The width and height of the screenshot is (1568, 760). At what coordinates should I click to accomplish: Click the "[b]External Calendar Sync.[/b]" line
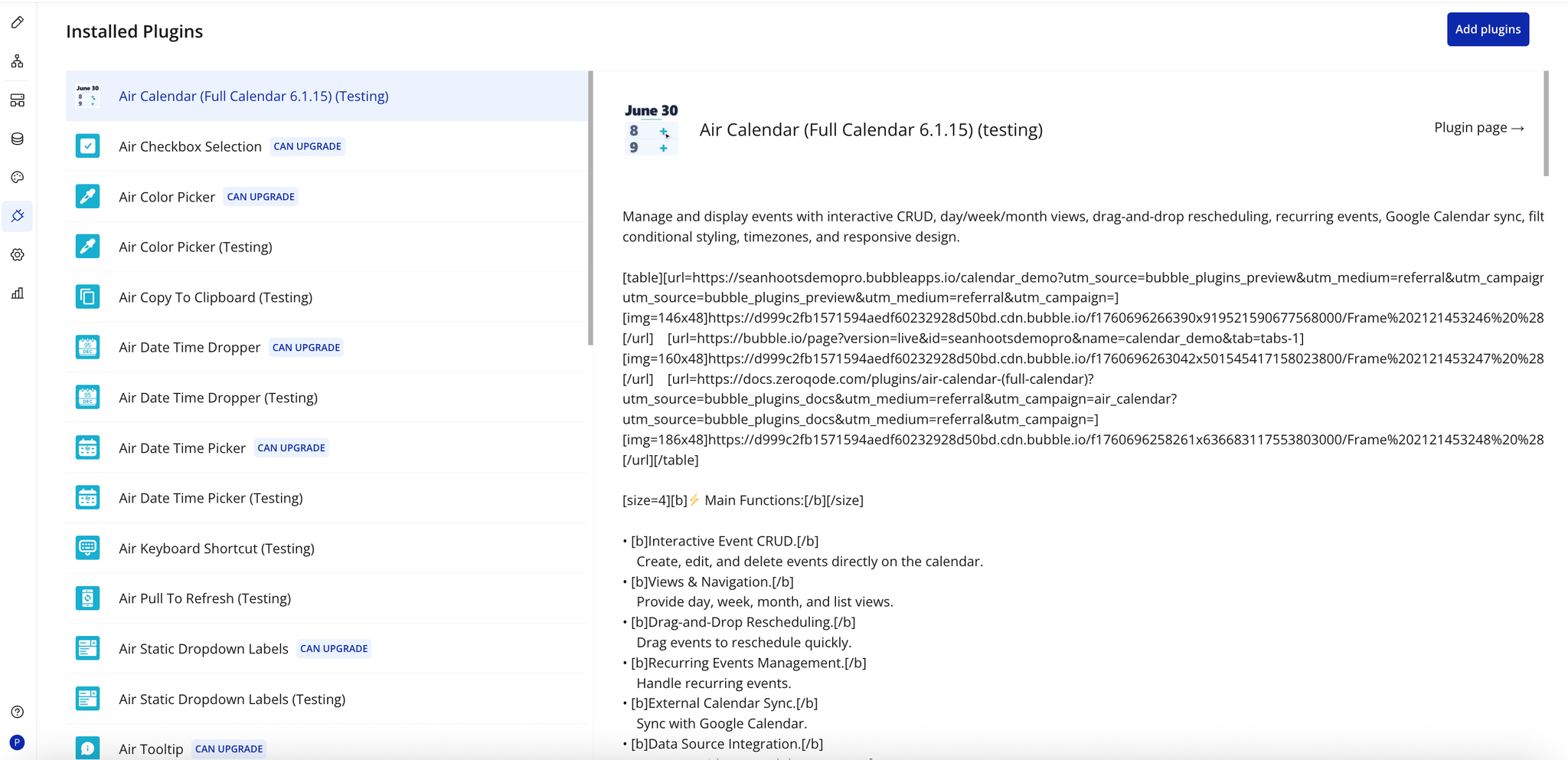pos(724,703)
